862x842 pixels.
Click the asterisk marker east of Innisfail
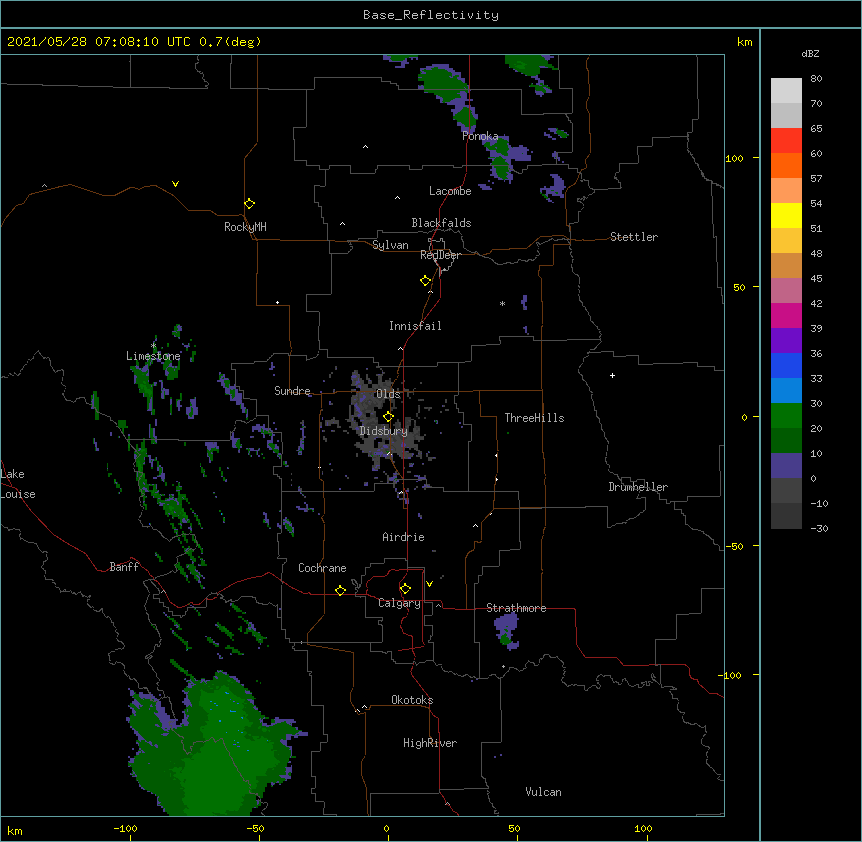[502, 303]
